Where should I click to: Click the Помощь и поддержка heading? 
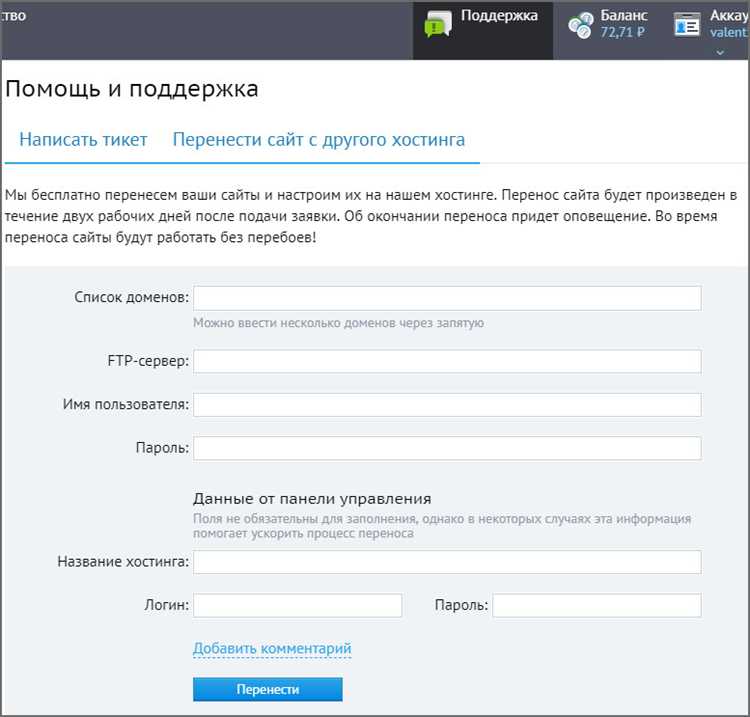pyautogui.click(x=132, y=89)
